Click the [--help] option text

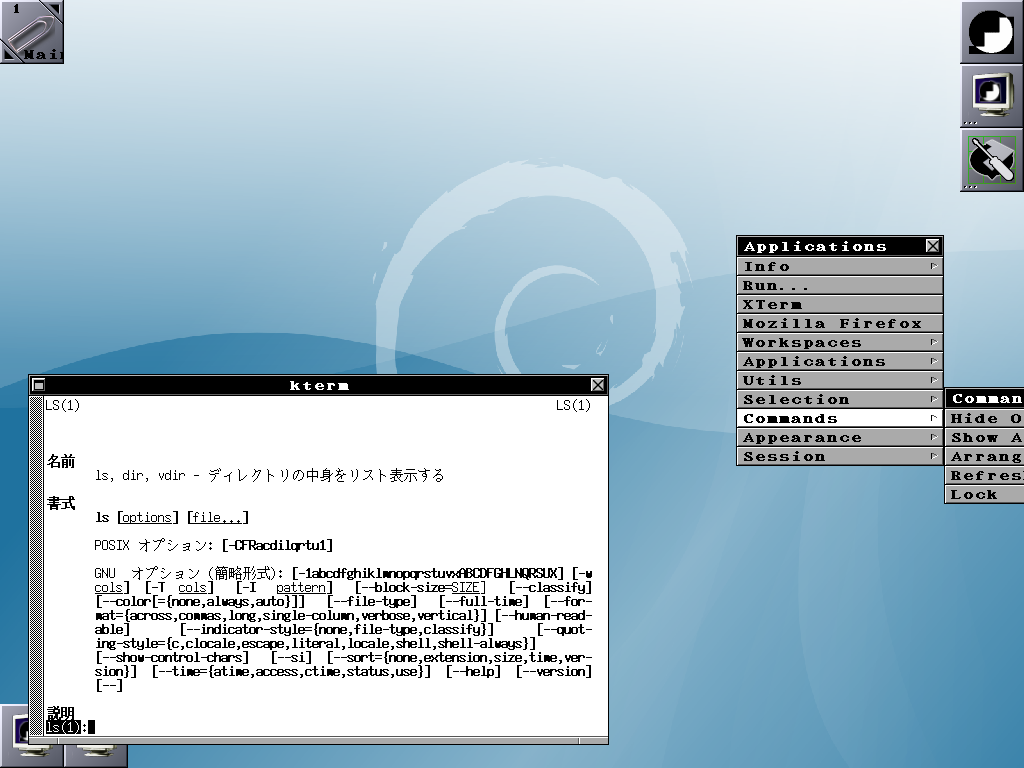(x=473, y=671)
